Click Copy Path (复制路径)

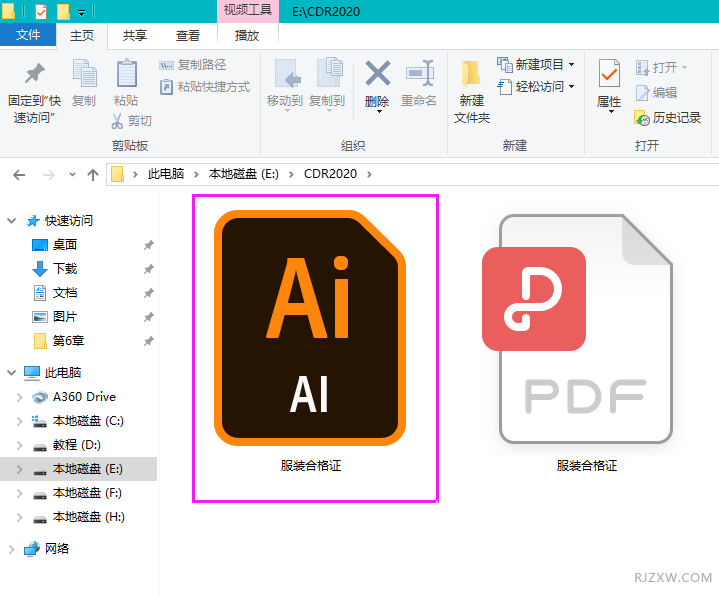point(193,65)
